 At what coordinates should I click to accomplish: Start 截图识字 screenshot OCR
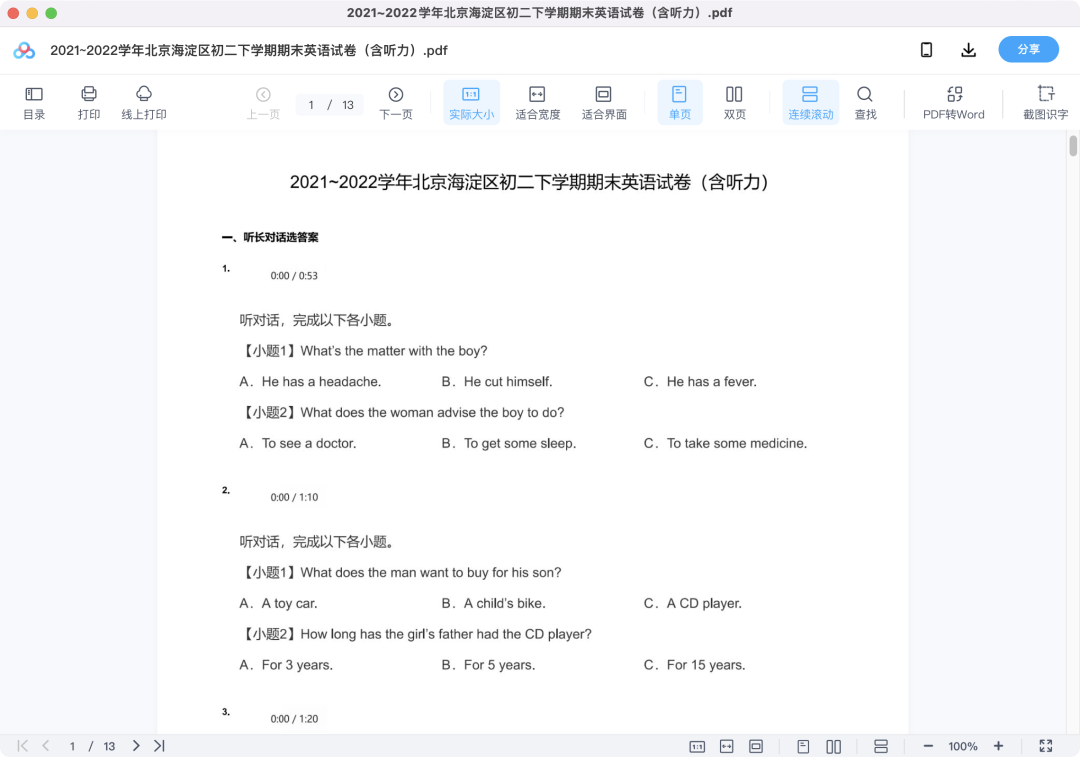(1046, 103)
